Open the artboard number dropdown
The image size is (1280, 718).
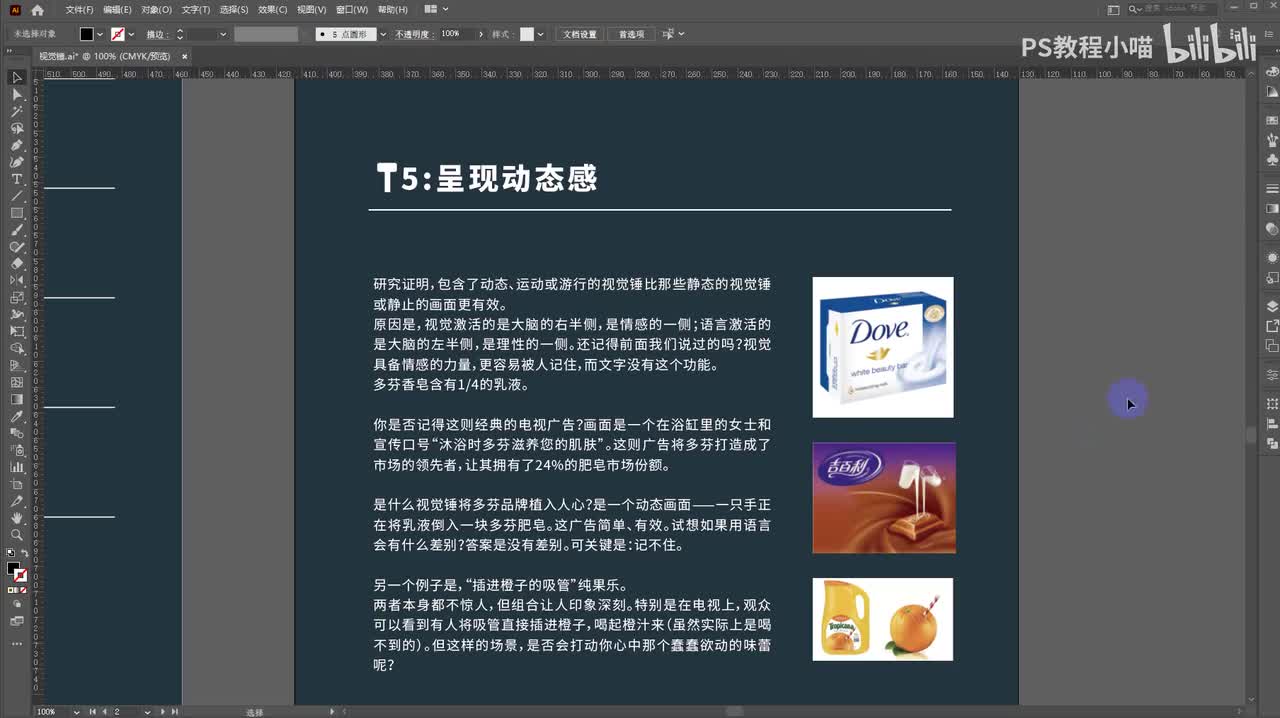(x=148, y=712)
